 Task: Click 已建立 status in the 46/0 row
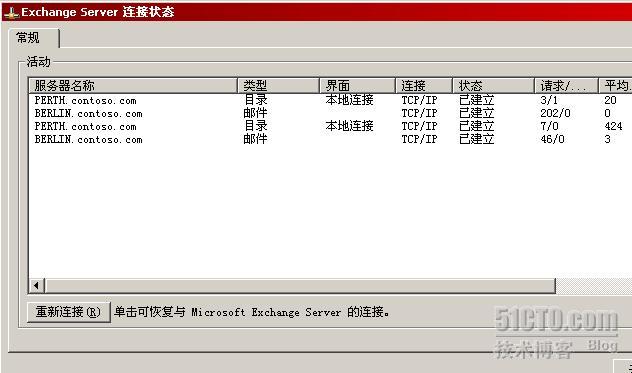click(x=476, y=140)
